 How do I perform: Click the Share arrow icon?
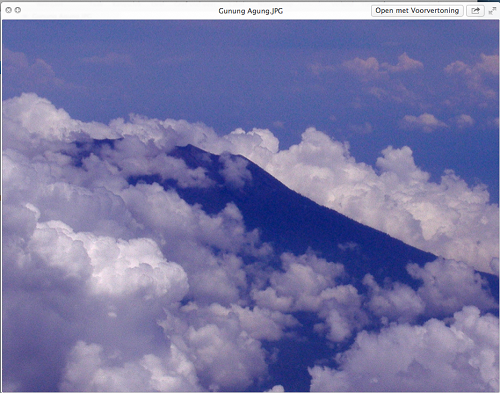[x=475, y=11]
